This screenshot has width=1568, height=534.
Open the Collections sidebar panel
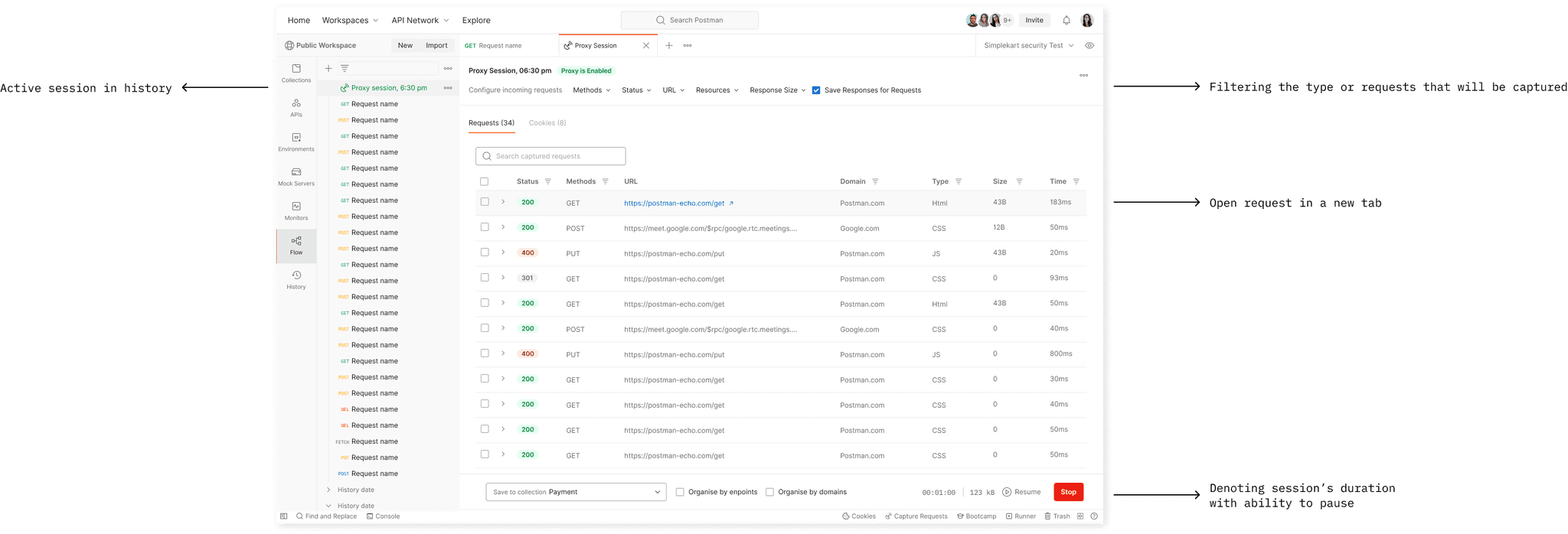point(296,73)
